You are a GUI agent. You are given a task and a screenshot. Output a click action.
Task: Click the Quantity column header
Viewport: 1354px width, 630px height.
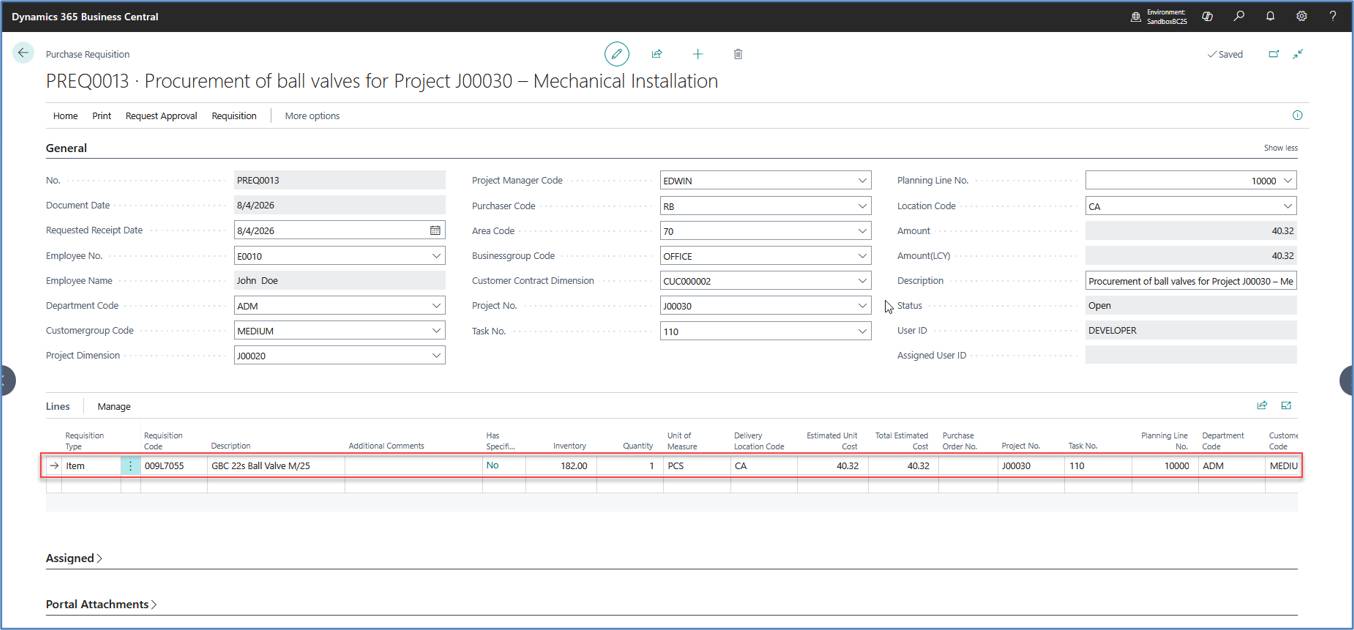click(638, 446)
